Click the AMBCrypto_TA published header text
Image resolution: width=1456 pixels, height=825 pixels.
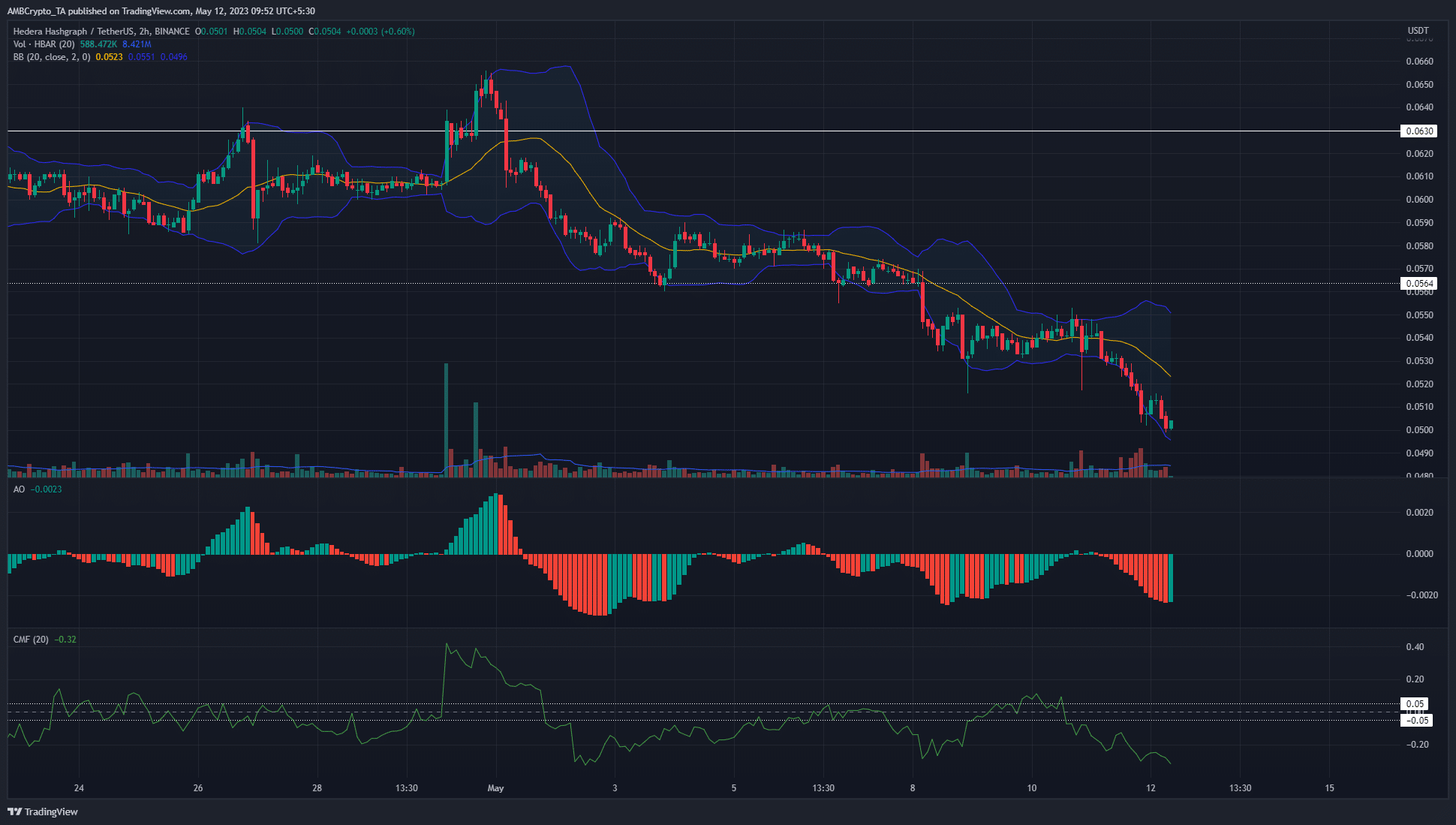tap(161, 11)
